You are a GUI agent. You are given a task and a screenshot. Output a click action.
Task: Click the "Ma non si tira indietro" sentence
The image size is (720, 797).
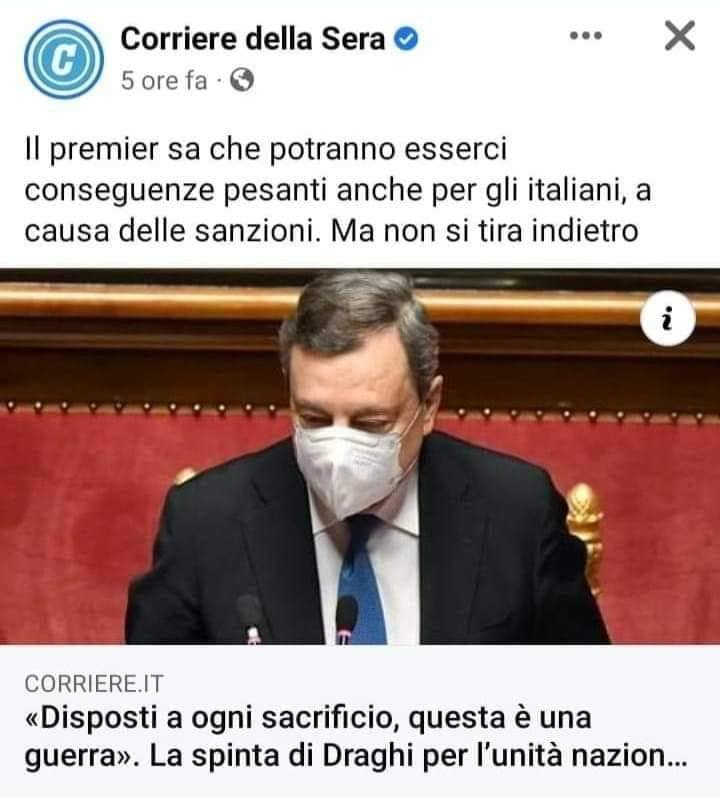coord(484,231)
